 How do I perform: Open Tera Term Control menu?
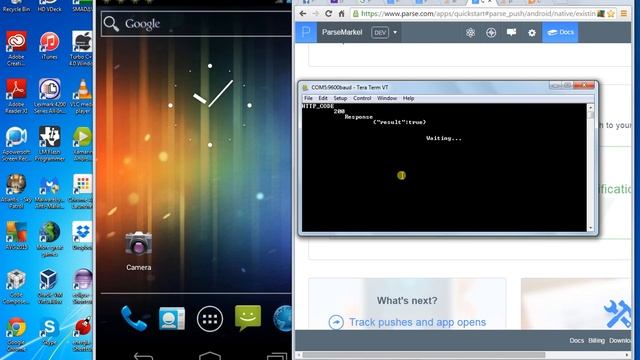click(x=362, y=98)
